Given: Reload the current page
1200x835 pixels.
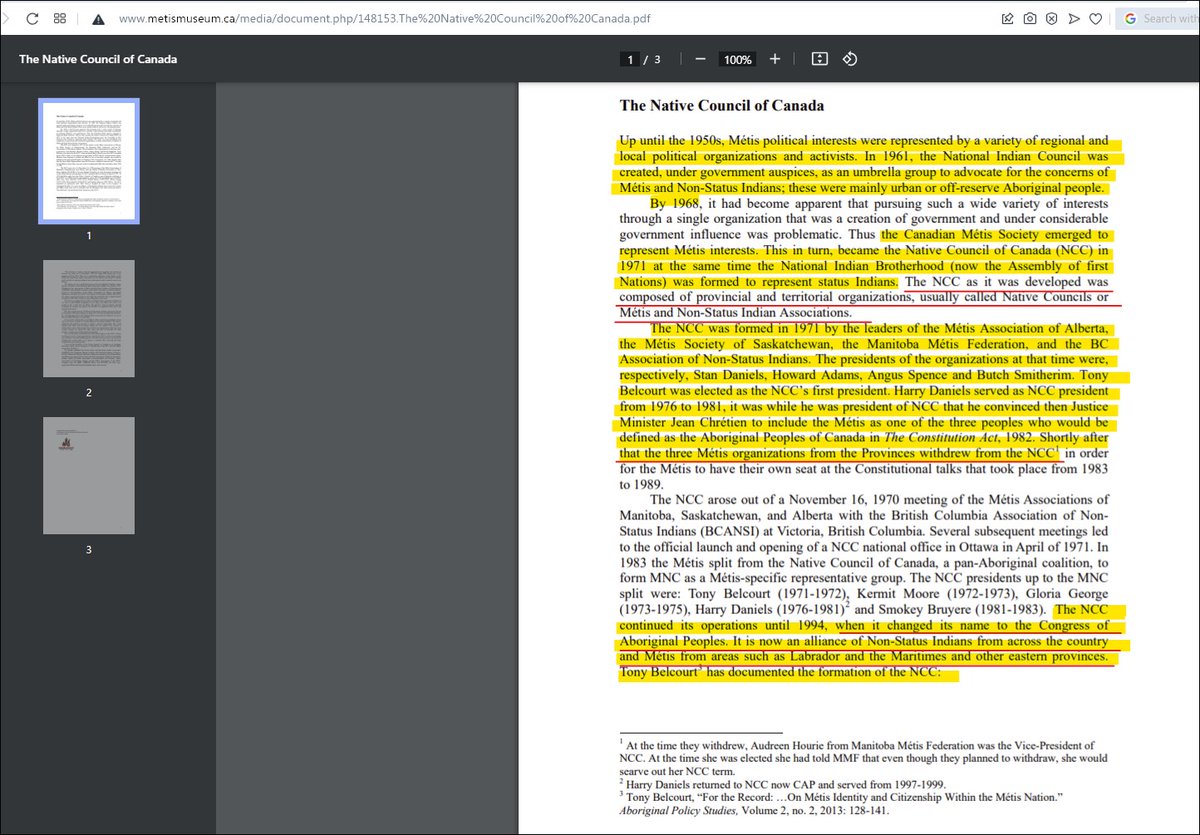Looking at the screenshot, I should pos(33,18).
